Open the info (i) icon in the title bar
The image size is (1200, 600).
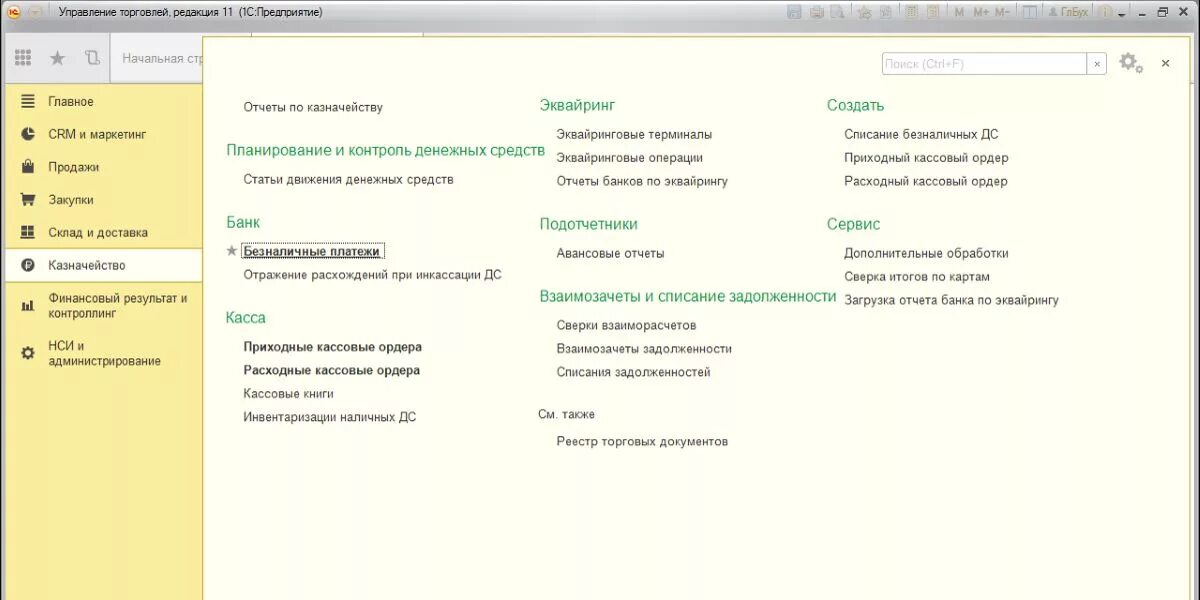click(1105, 12)
